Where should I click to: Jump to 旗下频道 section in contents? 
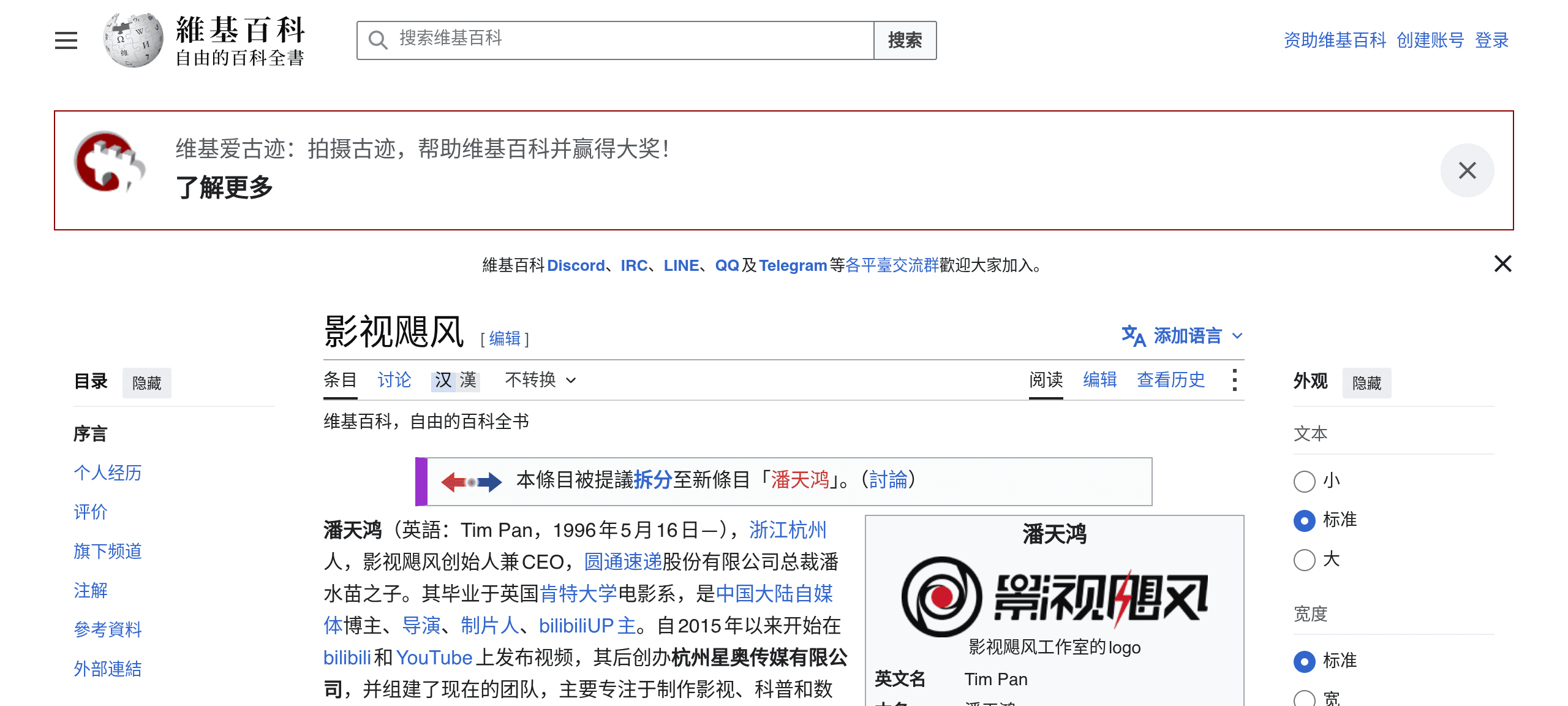(108, 551)
